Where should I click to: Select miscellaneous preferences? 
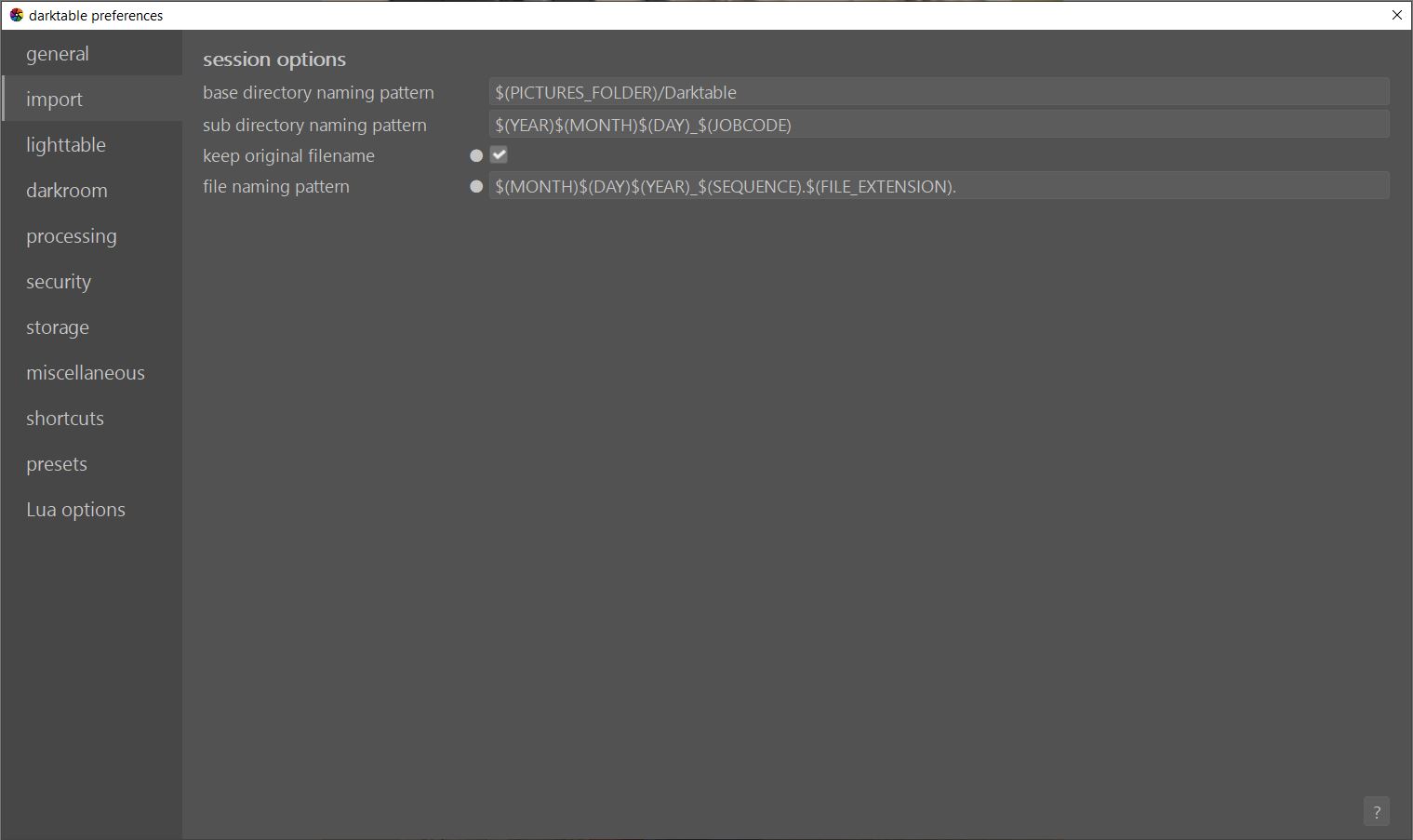click(91, 373)
